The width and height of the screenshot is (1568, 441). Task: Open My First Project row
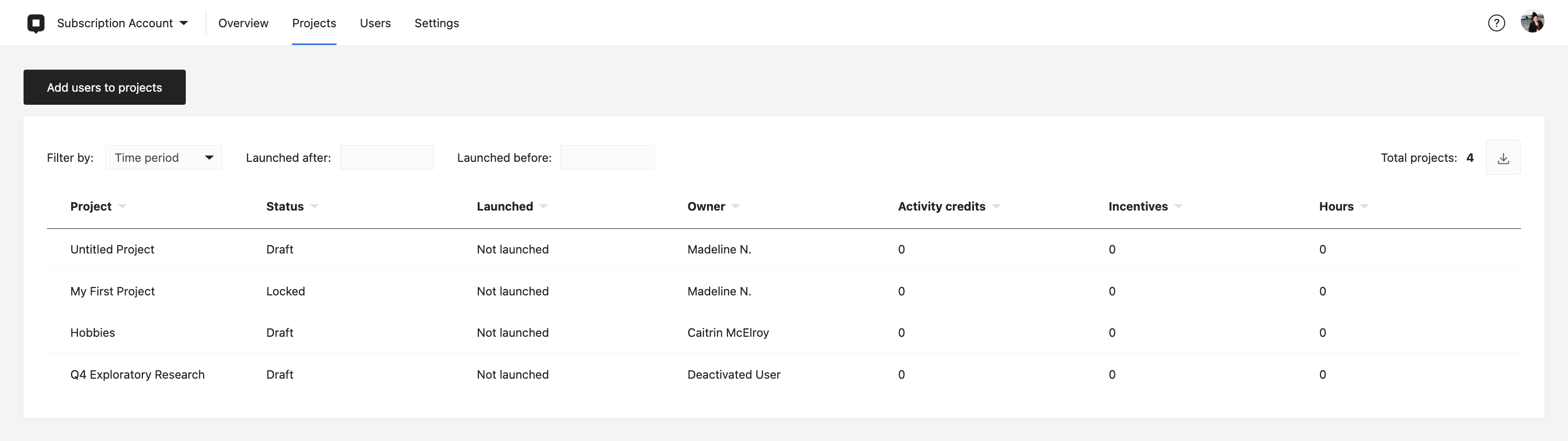pos(784,291)
